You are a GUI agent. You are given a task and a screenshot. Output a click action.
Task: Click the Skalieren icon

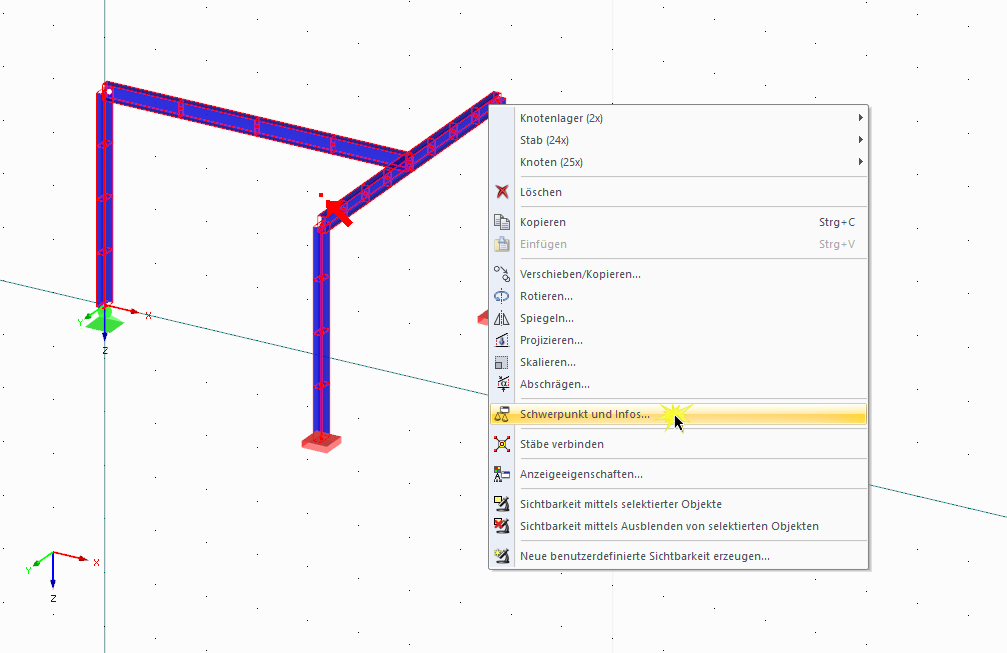click(502, 362)
